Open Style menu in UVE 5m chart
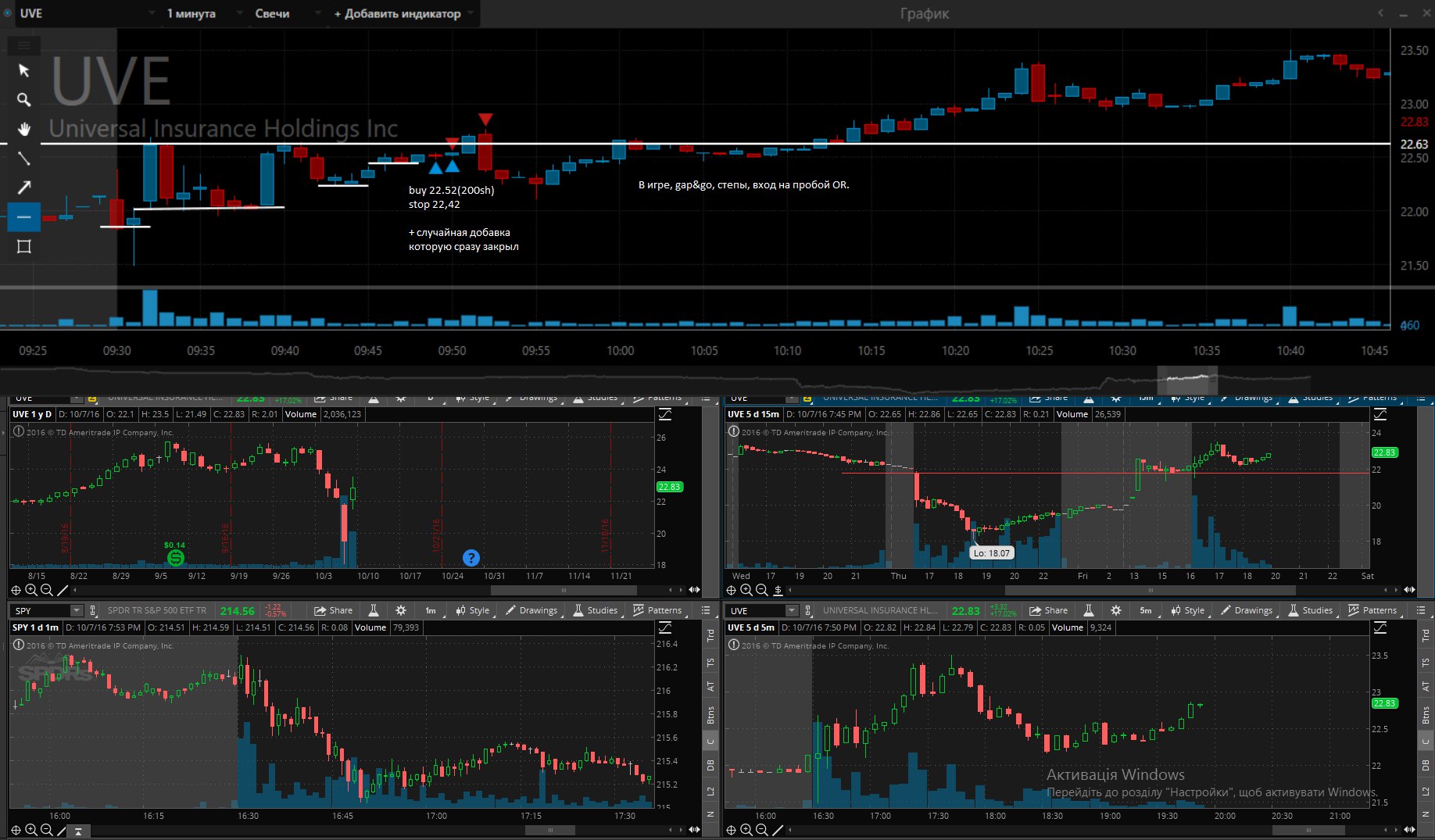Viewport: 1435px width, 840px height. [x=1188, y=610]
